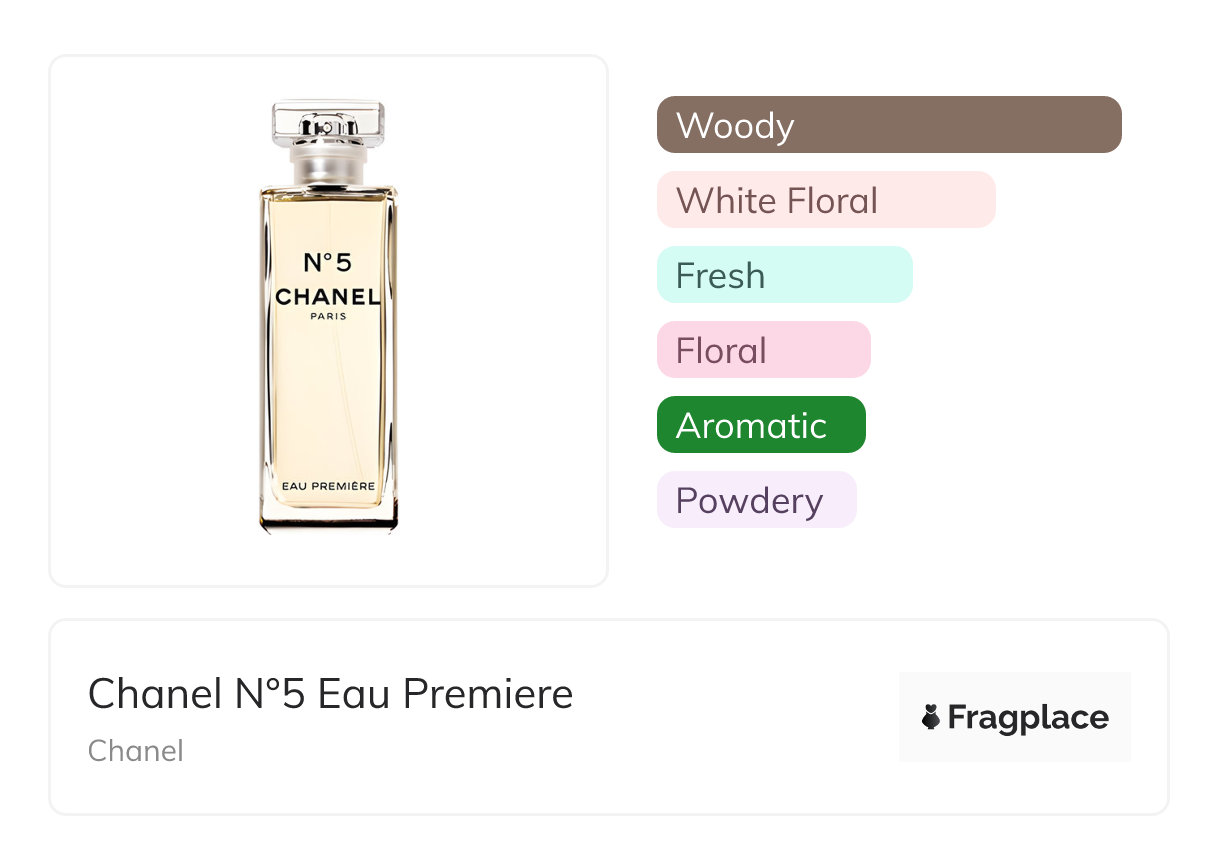Click the EAU PREMIÈRE label on bottle
The height and width of the screenshot is (864, 1218).
coord(328,486)
